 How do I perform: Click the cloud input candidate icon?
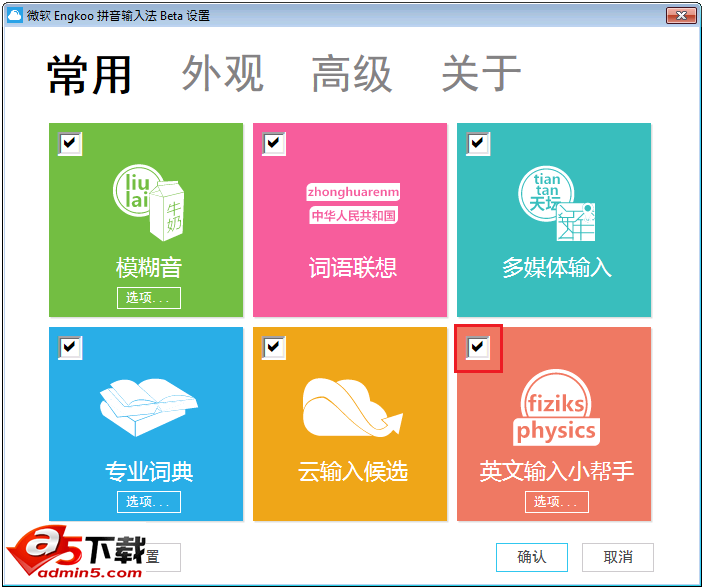(x=353, y=407)
